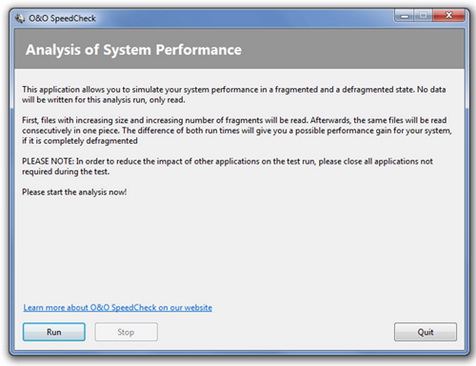476x366 pixels.
Task: Click the 'Please start the analysis now!' line
Action: coord(74,192)
